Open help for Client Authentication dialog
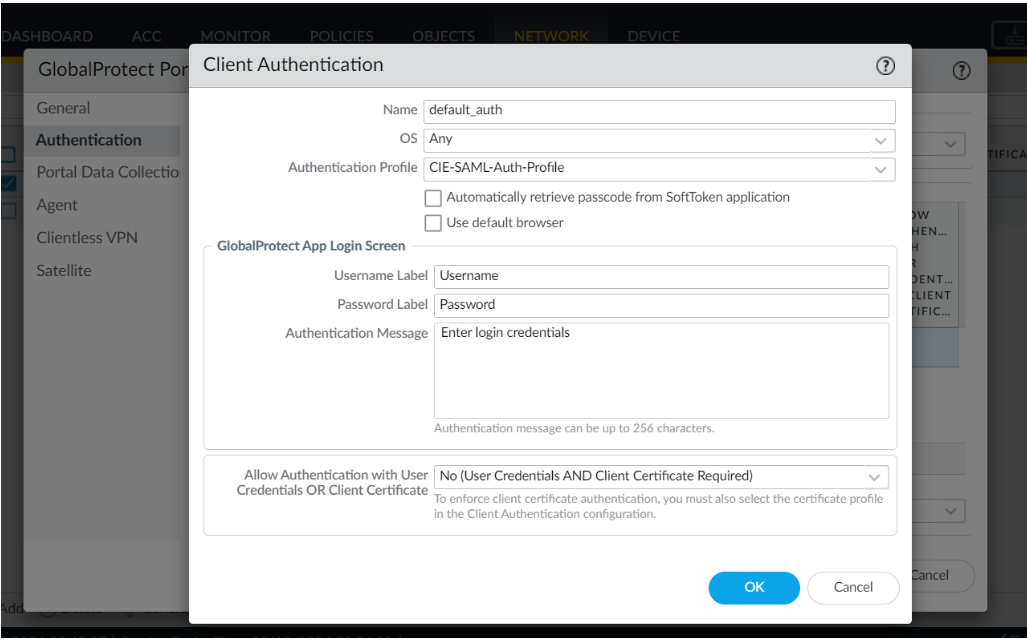 885,66
